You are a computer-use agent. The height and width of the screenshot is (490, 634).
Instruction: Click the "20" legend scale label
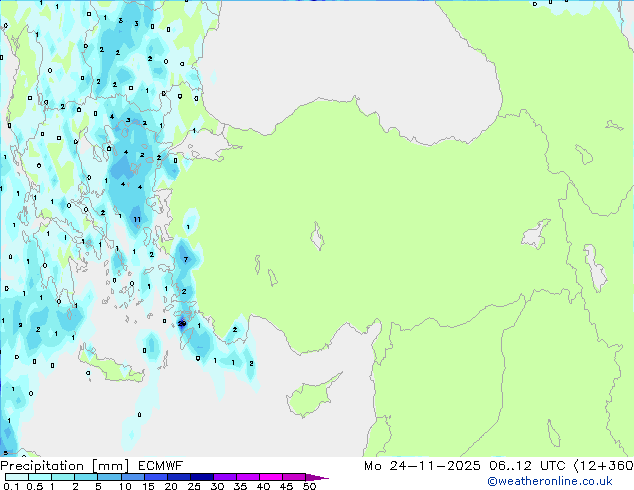(171, 486)
